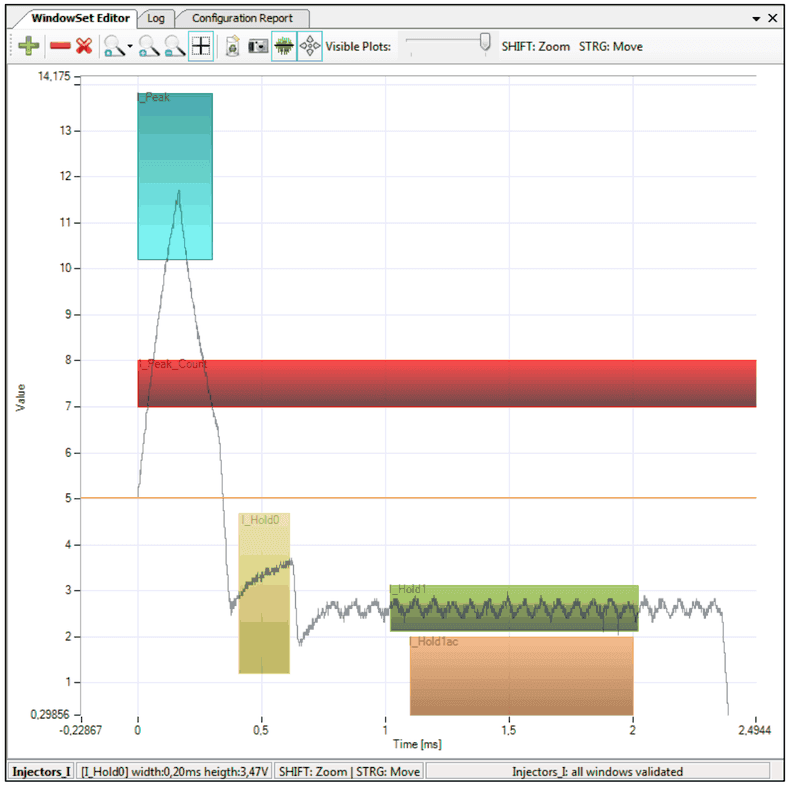
Task: Remove window using red minus icon
Action: (x=60, y=46)
